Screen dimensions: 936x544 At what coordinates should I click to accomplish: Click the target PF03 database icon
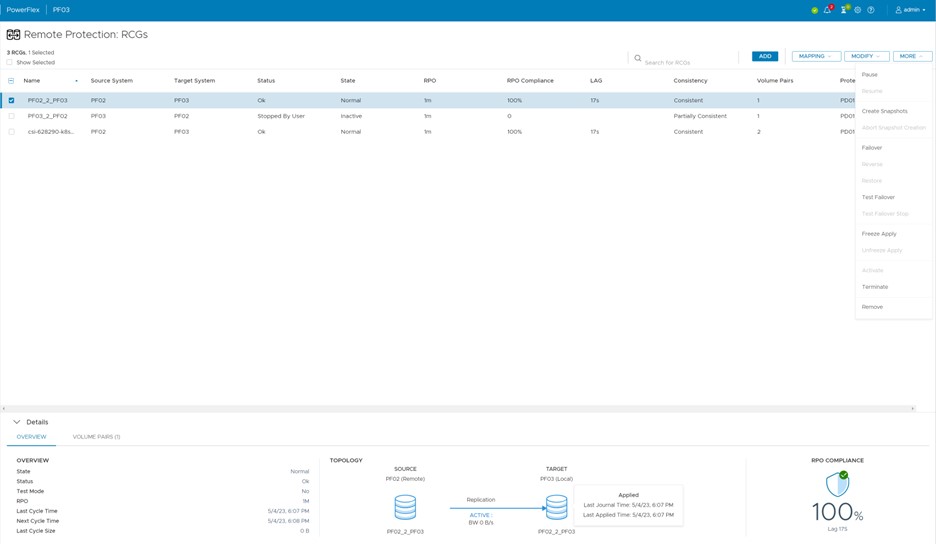pos(556,508)
